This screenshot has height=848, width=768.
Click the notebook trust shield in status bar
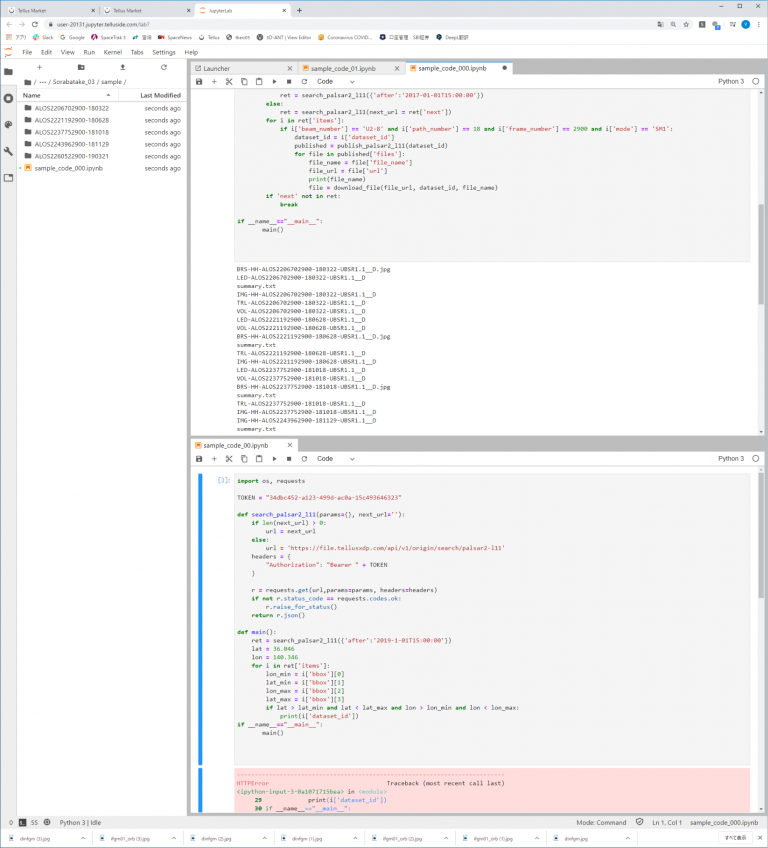click(639, 822)
